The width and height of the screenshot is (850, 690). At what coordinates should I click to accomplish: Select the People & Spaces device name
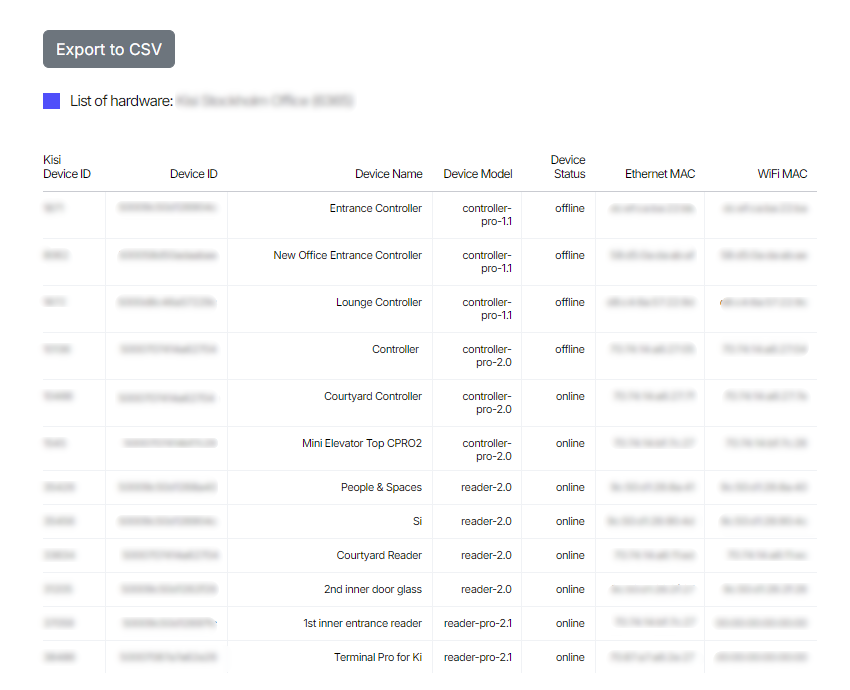(x=381, y=487)
